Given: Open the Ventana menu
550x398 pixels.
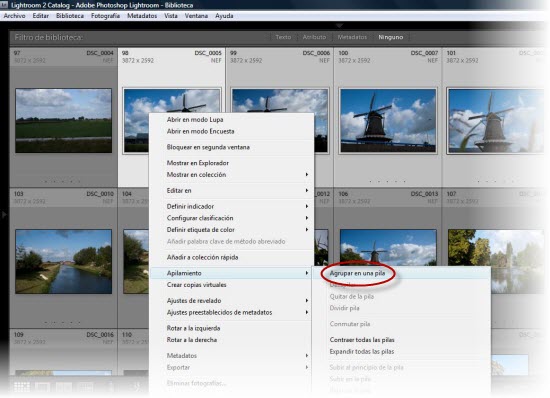Looking at the screenshot, I should pyautogui.click(x=196, y=16).
